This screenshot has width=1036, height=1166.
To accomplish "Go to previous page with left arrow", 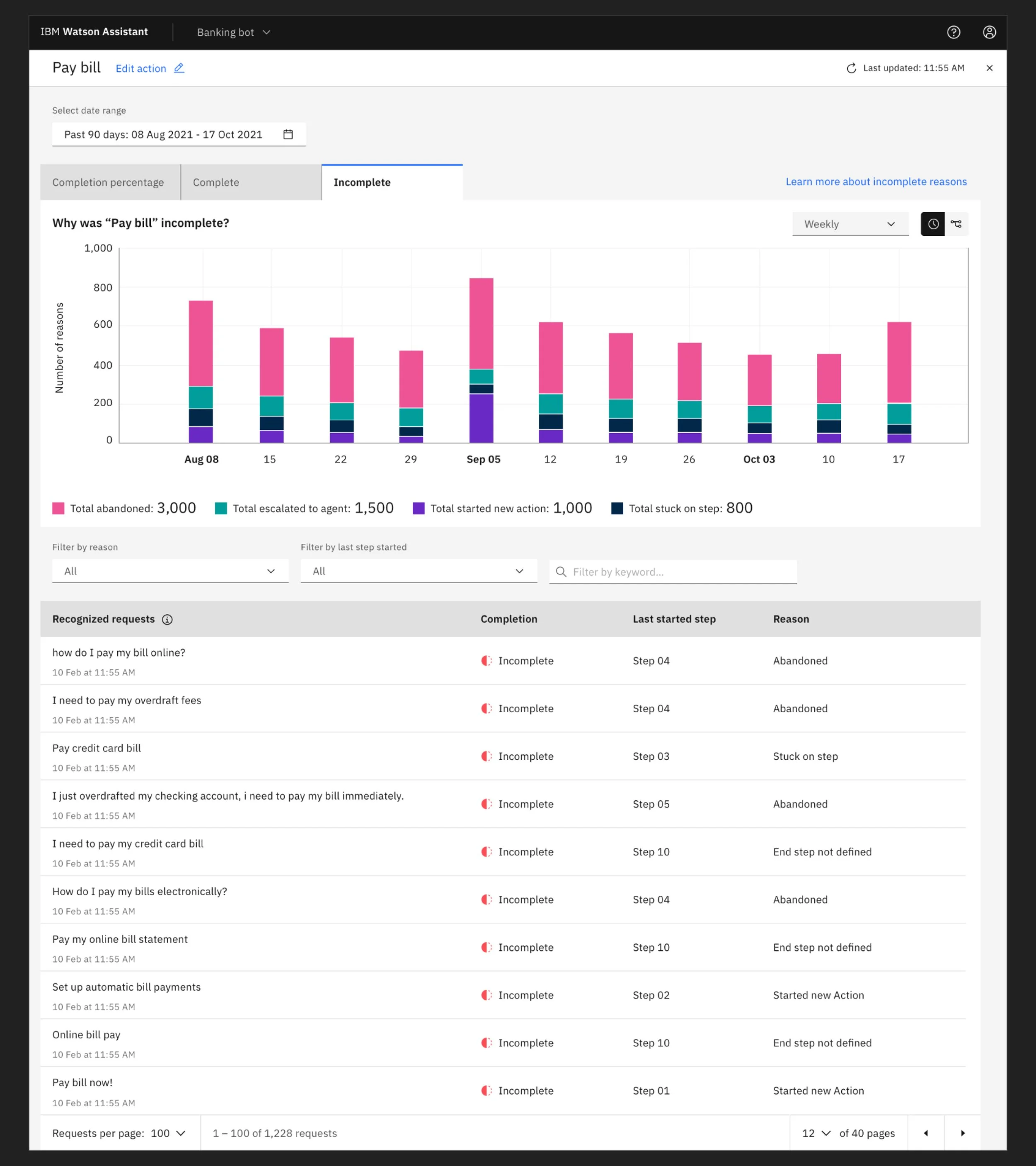I will coord(925,1133).
